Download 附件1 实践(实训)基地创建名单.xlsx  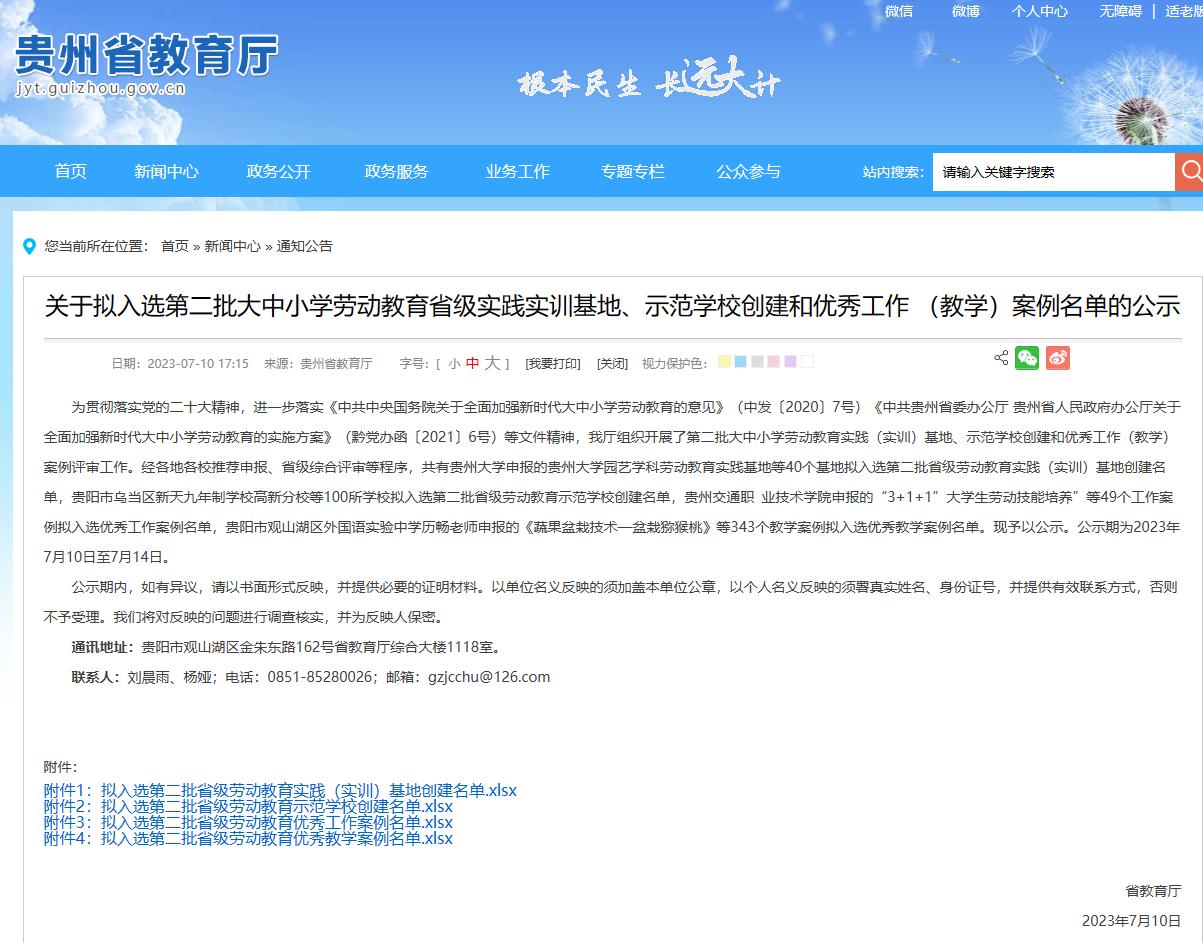[x=281, y=790]
